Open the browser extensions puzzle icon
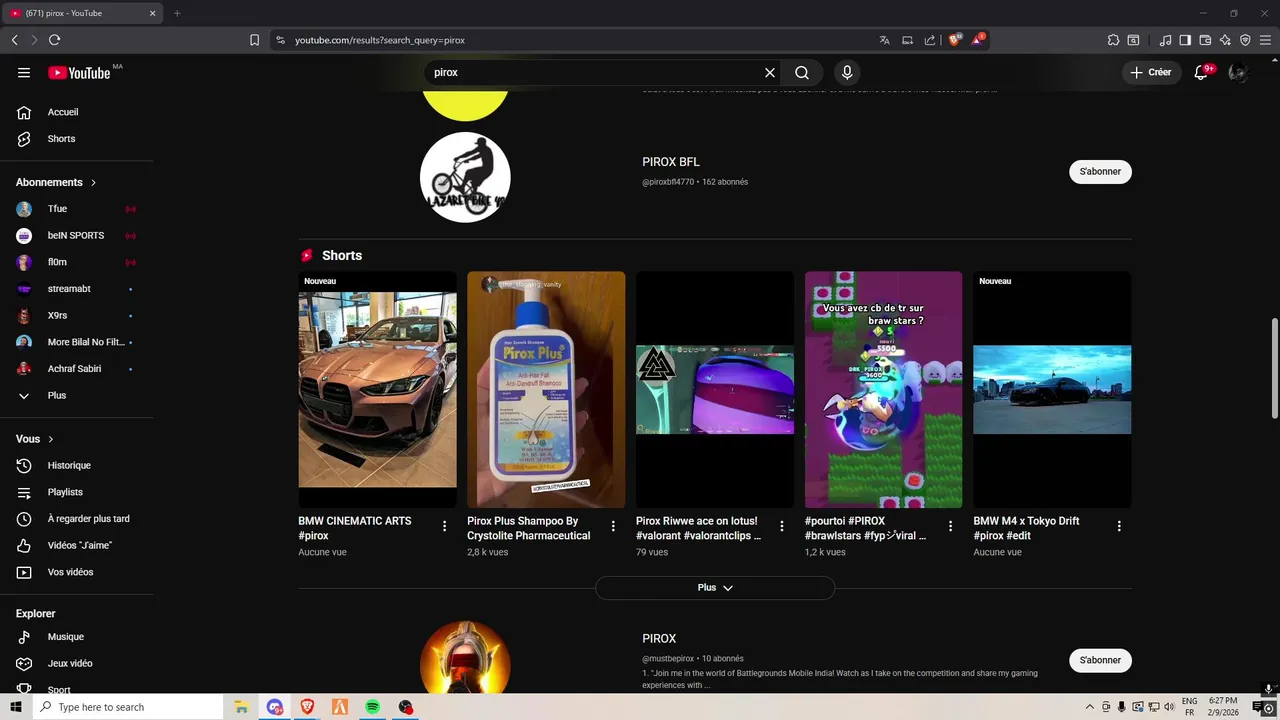Viewport: 1280px width, 720px height. [1113, 40]
